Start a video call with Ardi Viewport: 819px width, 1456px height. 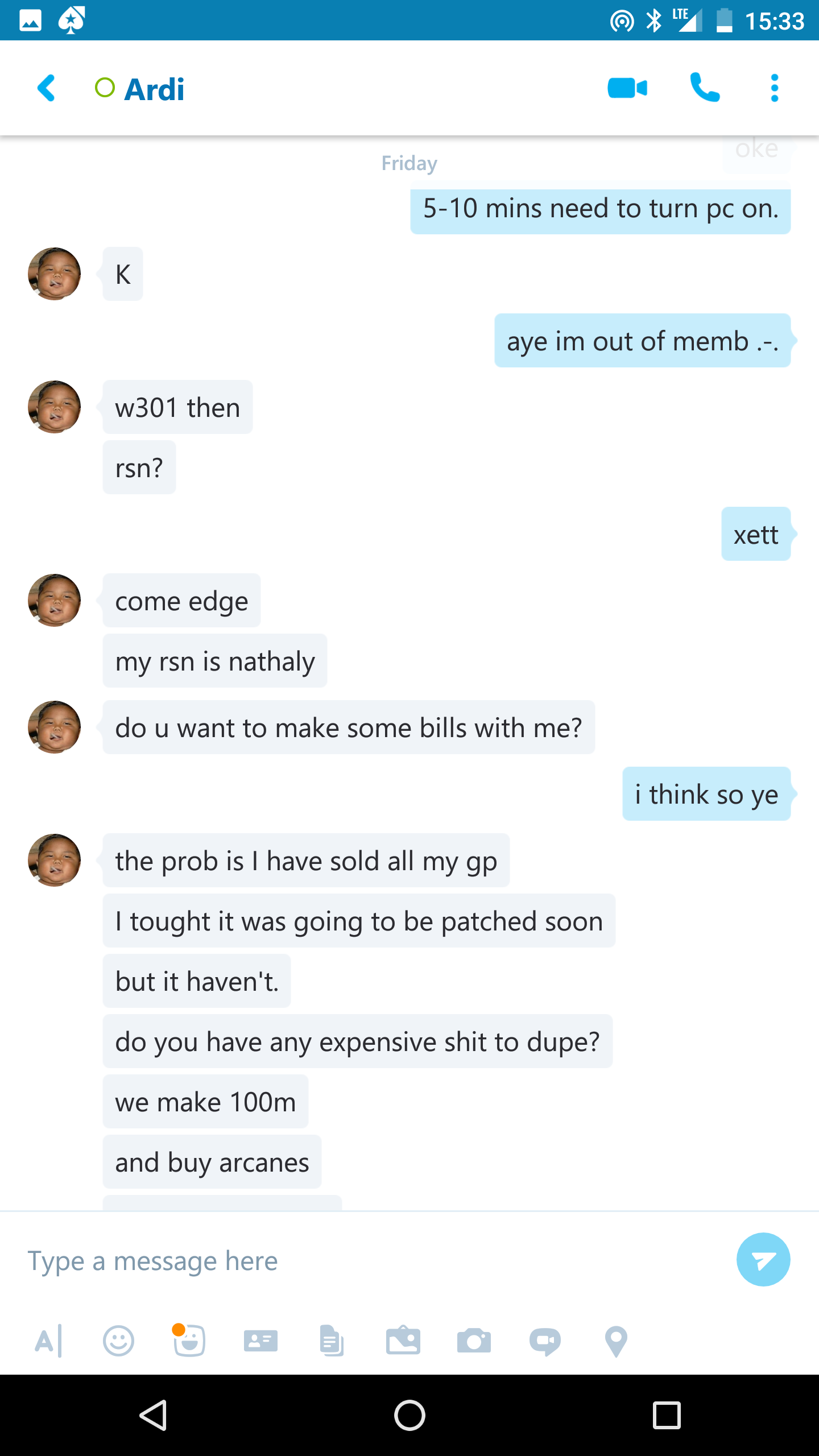pyautogui.click(x=627, y=88)
